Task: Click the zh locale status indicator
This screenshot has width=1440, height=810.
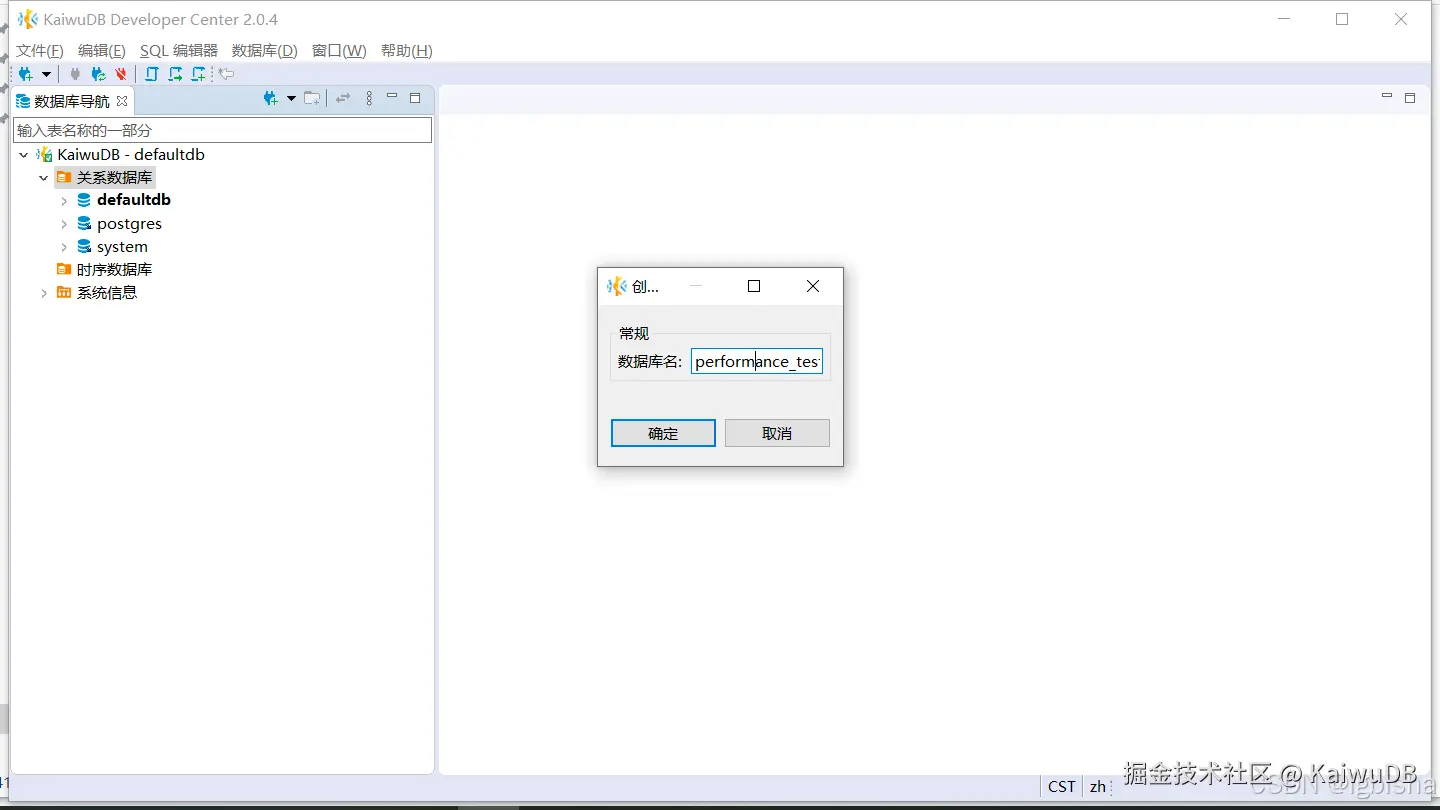Action: 1098,787
